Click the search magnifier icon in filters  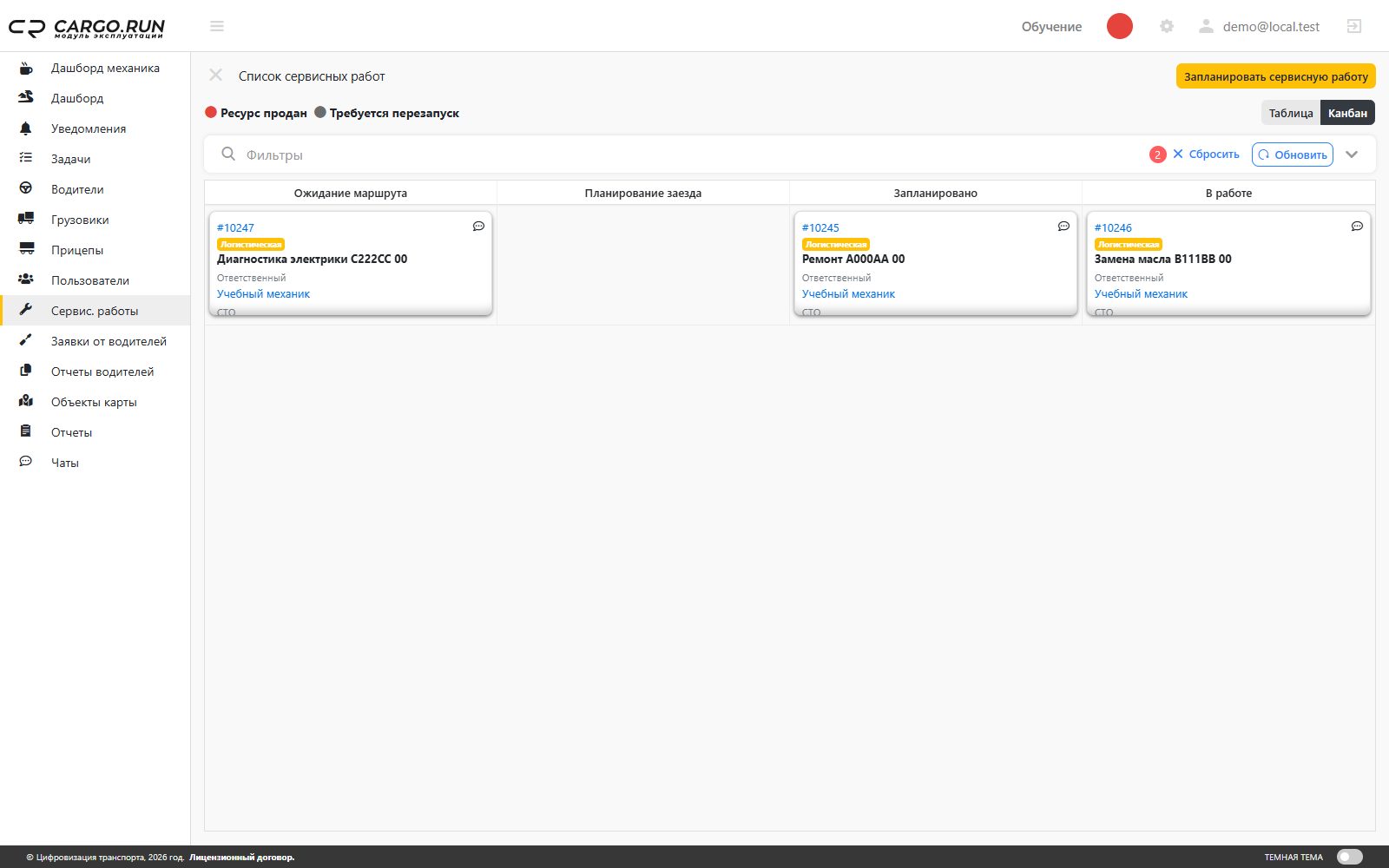click(228, 154)
